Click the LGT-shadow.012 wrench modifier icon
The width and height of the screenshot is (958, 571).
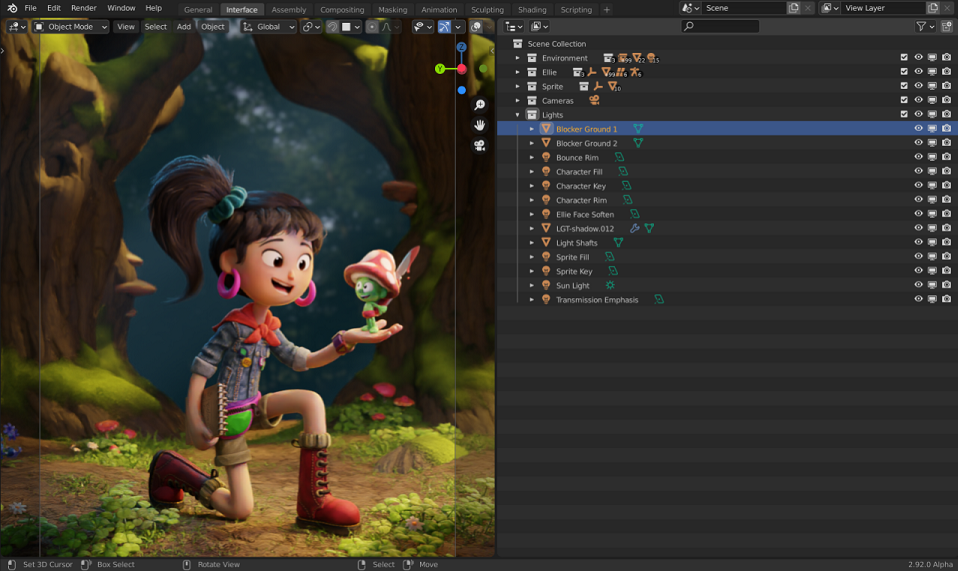[x=635, y=228]
